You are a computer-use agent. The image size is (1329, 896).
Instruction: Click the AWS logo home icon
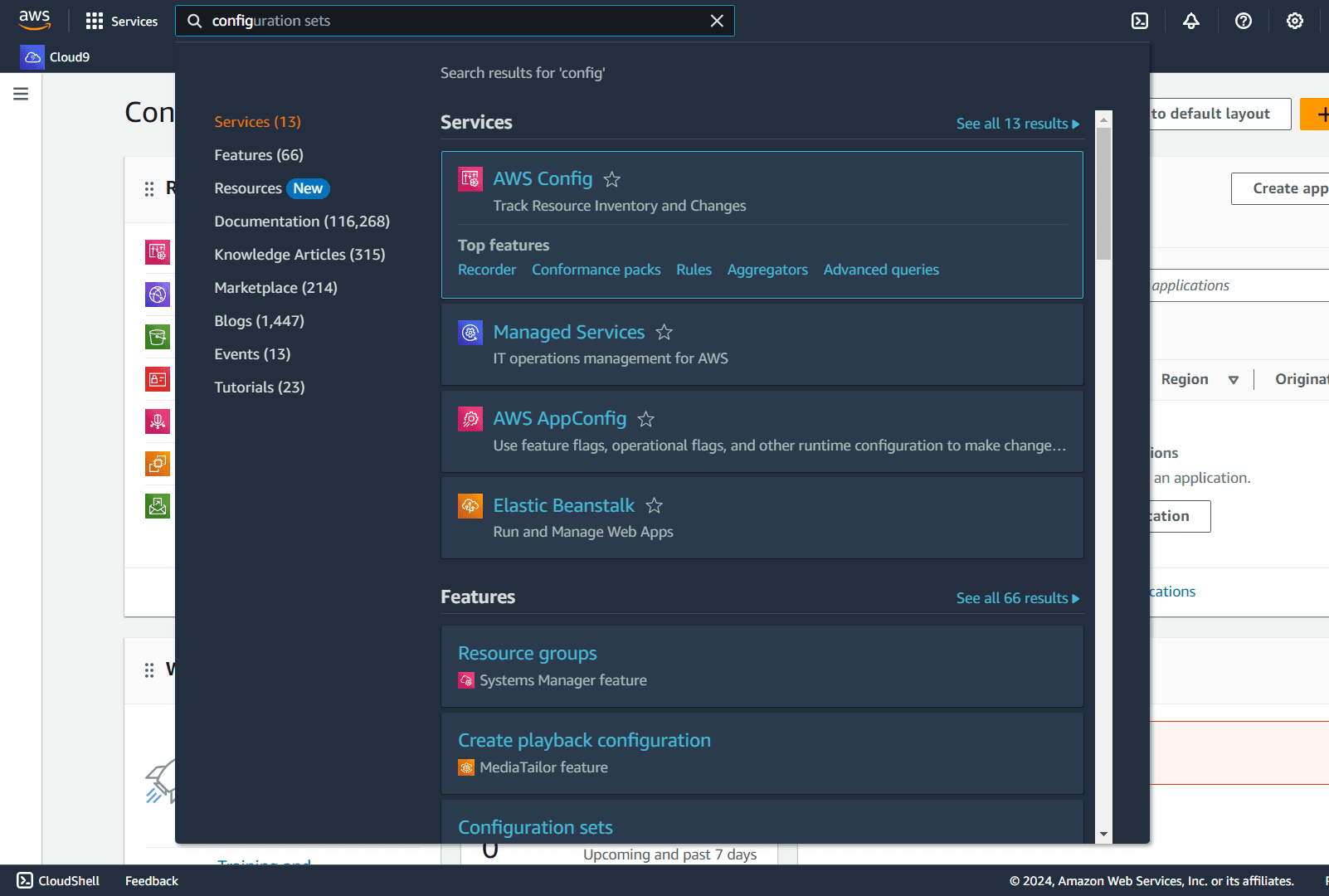(x=34, y=20)
